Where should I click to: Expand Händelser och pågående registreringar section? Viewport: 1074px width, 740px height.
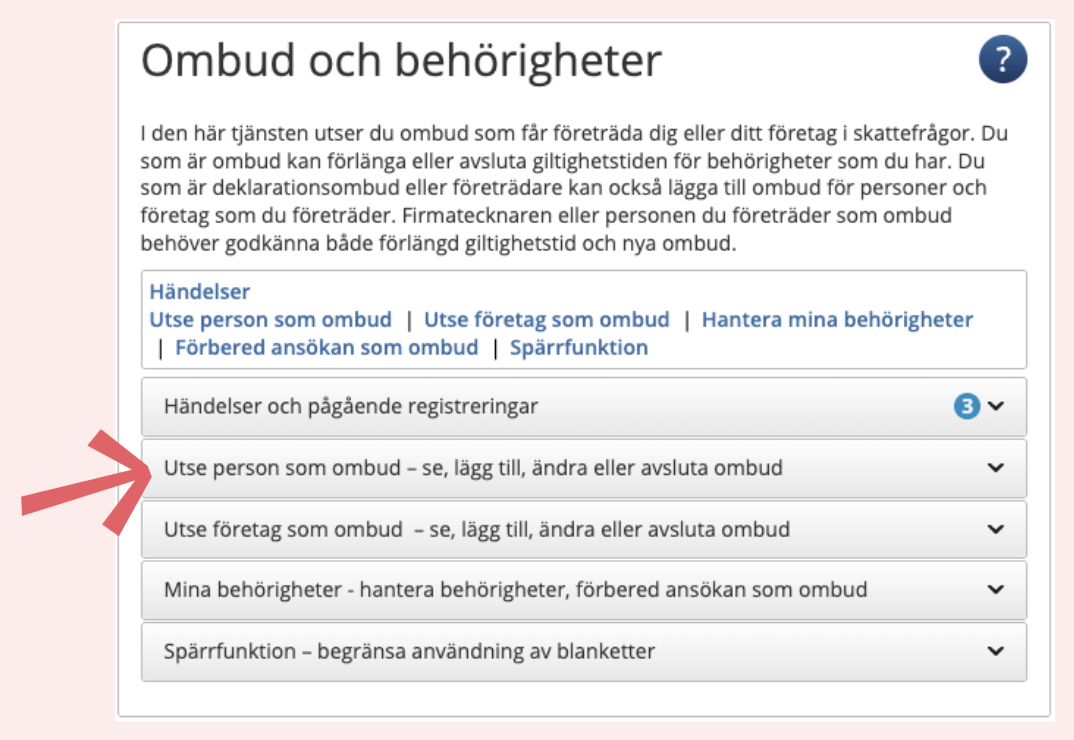click(584, 406)
